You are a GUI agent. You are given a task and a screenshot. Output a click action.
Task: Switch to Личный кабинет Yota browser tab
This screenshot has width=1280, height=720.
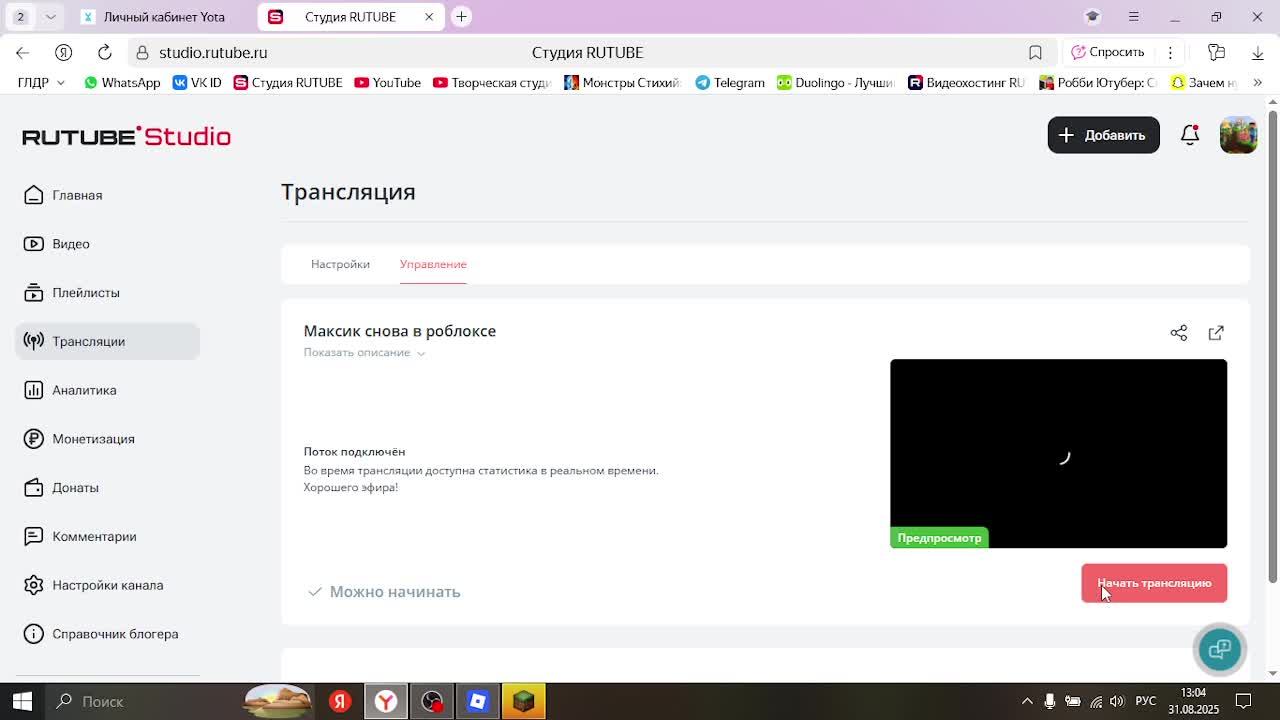(164, 17)
